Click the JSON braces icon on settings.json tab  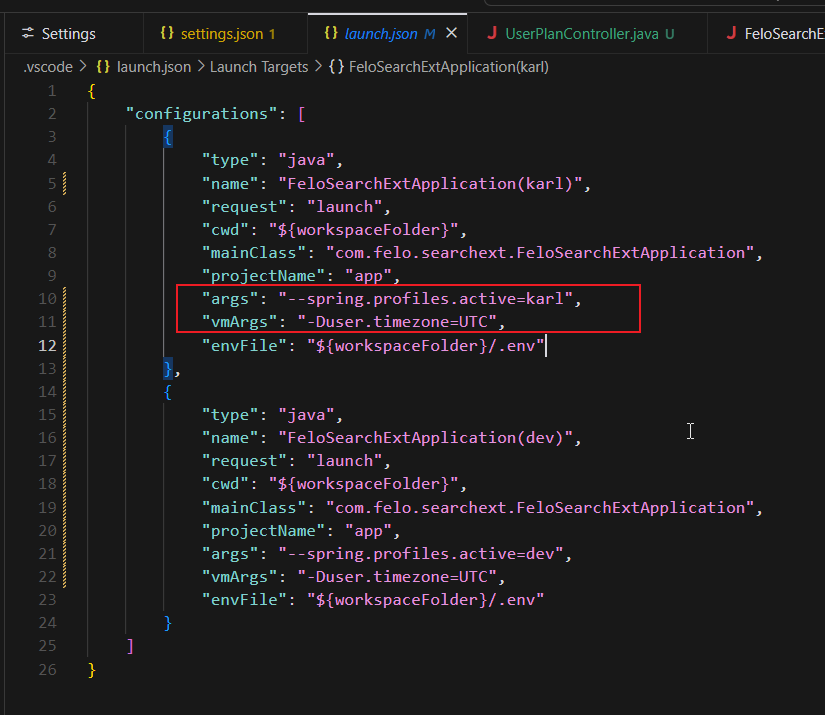(x=167, y=33)
